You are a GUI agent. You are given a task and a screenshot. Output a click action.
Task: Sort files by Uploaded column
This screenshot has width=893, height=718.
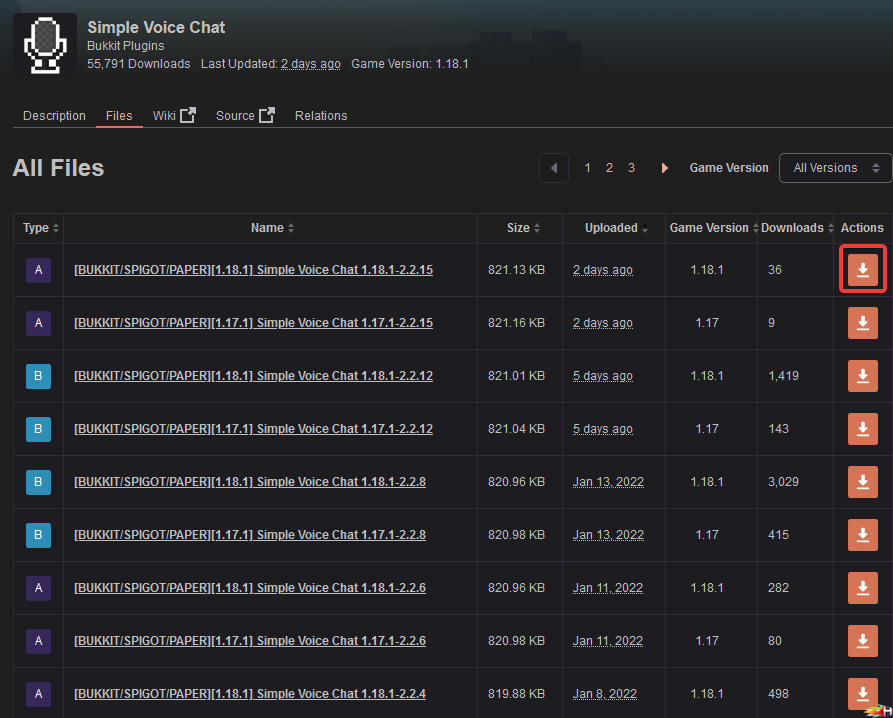(x=616, y=228)
